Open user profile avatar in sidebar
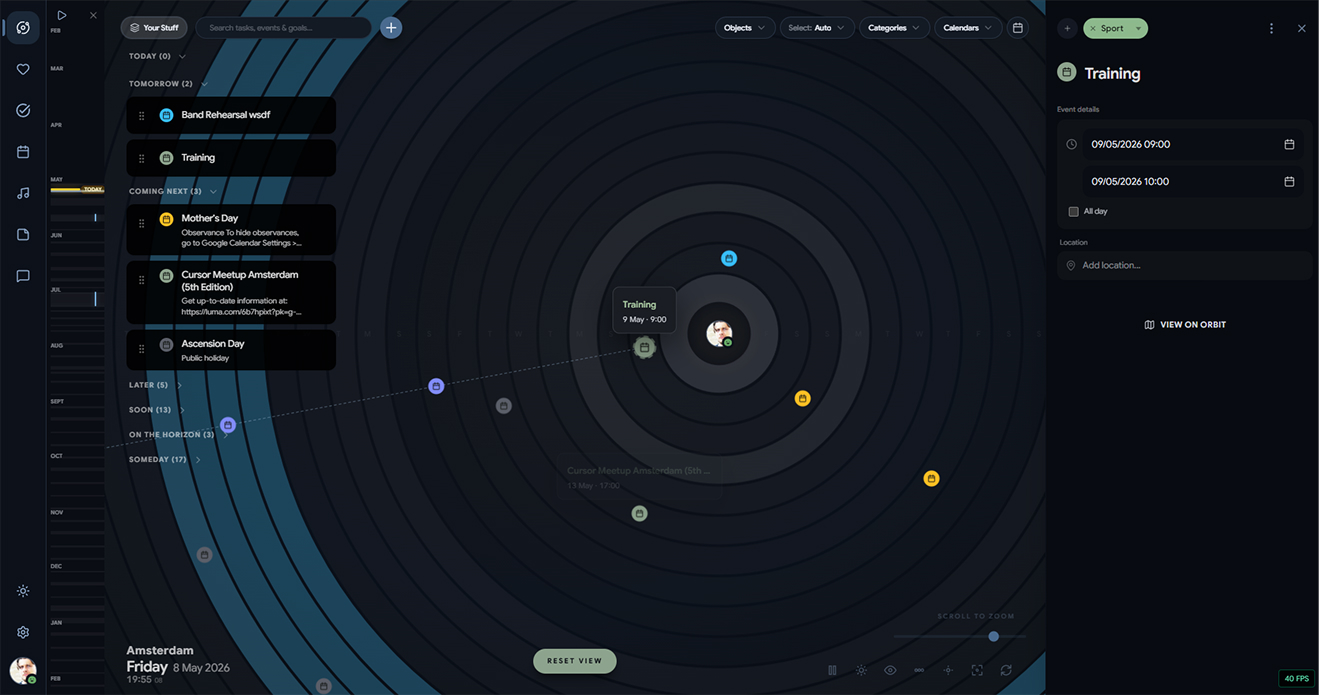 [23, 670]
